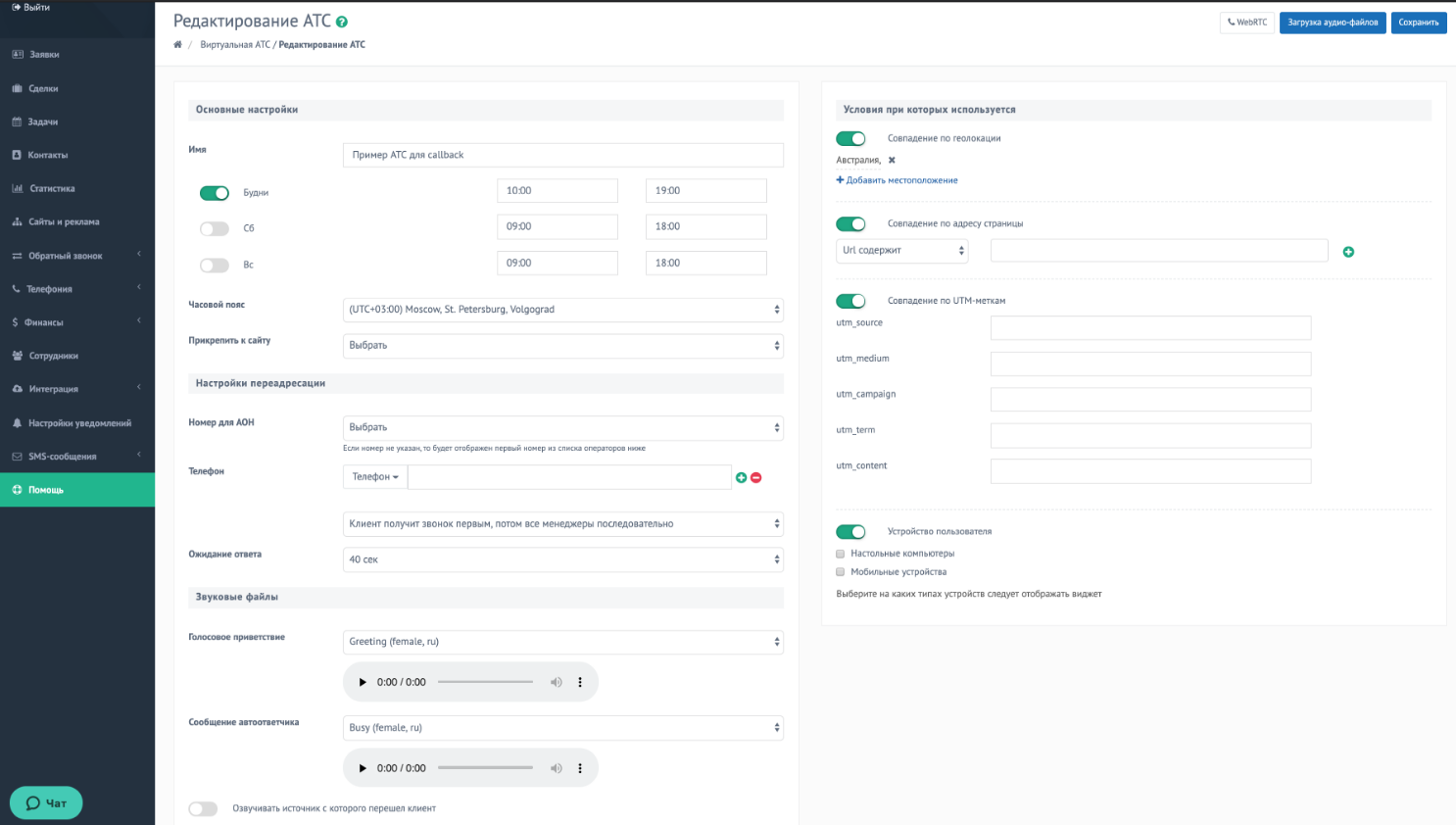Image resolution: width=1456 pixels, height=825 pixels.
Task: Open more options of Greeting audio player
Action: click(580, 682)
